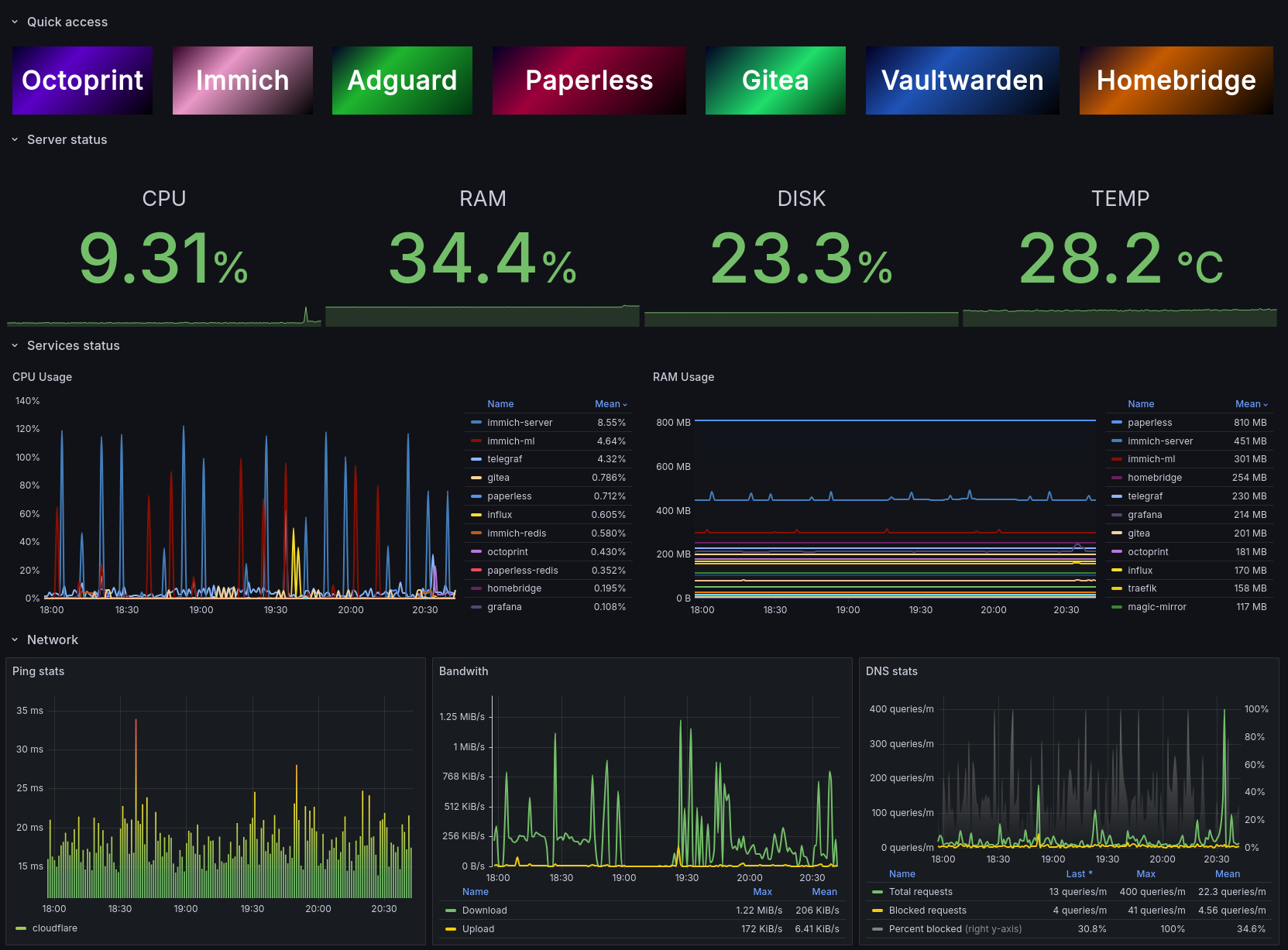This screenshot has height=950, width=1288.
Task: Toggle Download series in Bandwith legend
Action: [484, 911]
